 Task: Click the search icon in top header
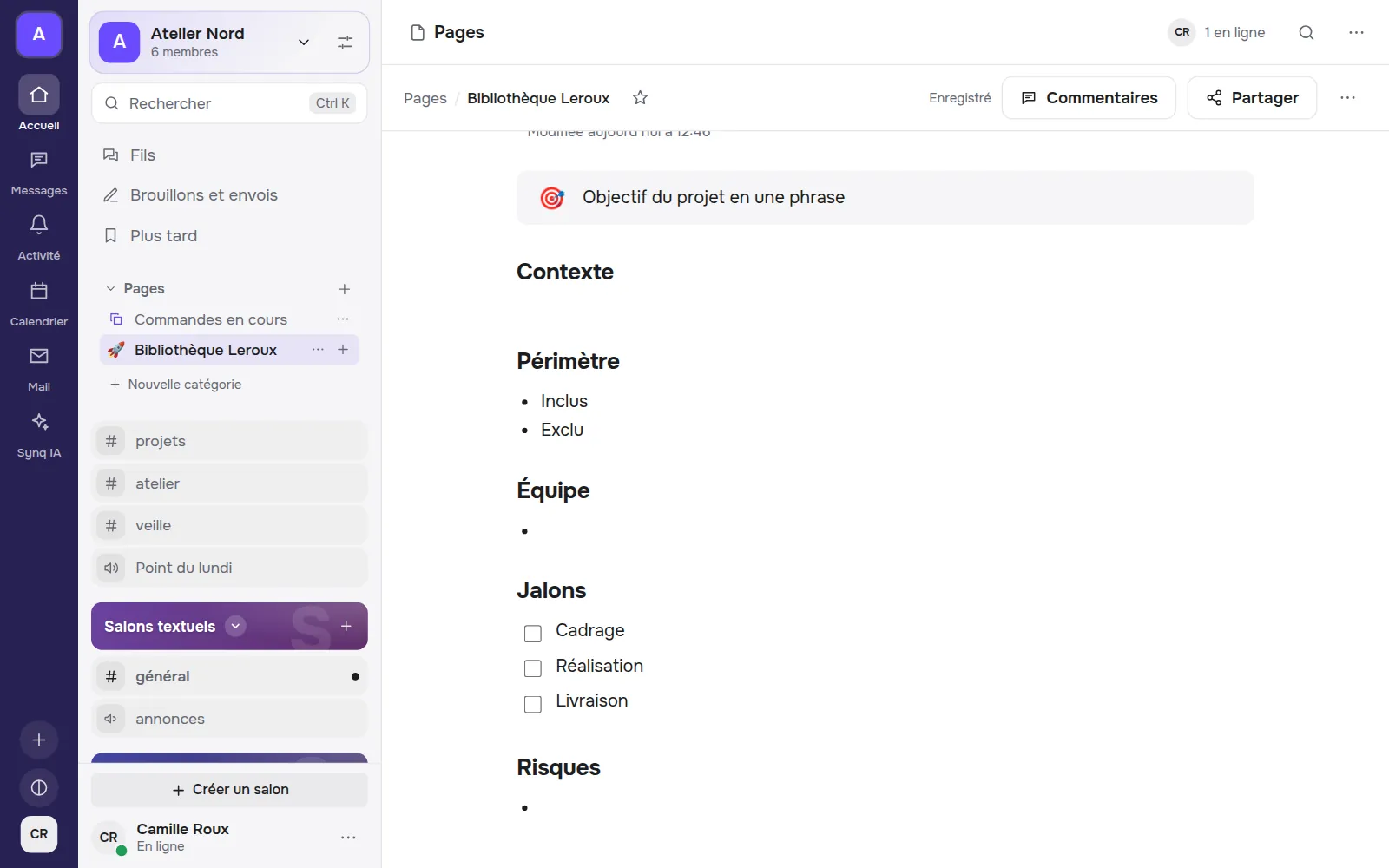click(x=1307, y=33)
